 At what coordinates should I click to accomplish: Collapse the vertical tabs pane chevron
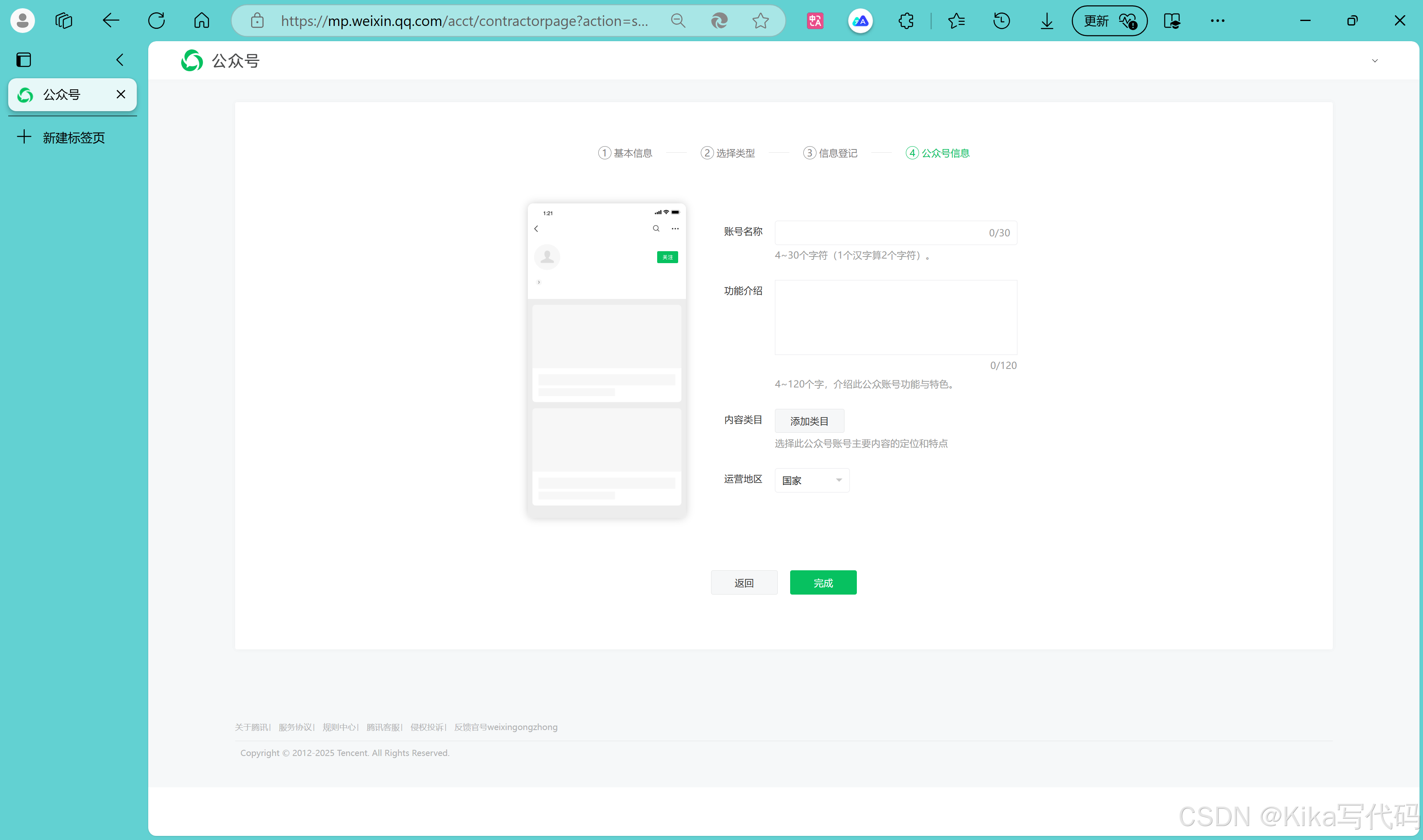click(119, 59)
